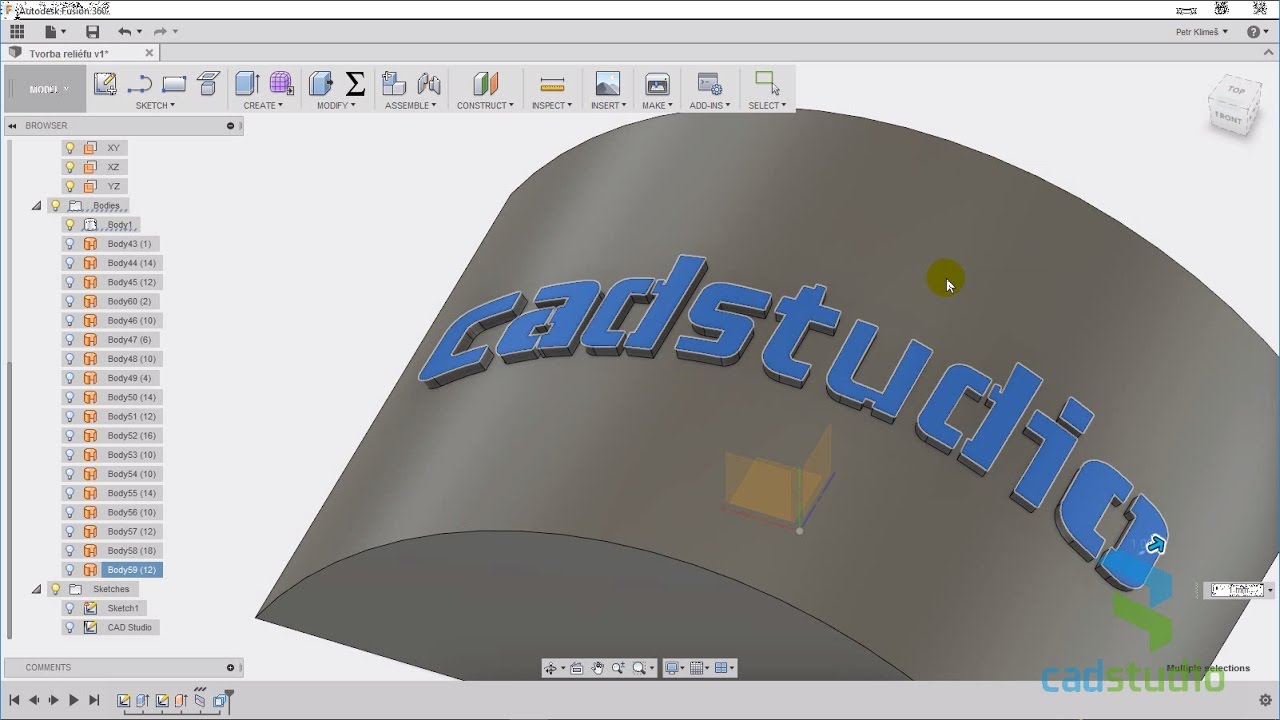Click the Offset Plane sketch icon
Screen dimensions: 1280x720
208,84
